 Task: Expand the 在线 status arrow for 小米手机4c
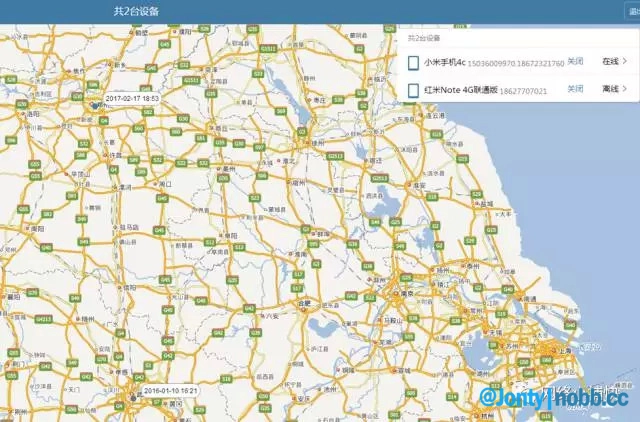(x=625, y=62)
